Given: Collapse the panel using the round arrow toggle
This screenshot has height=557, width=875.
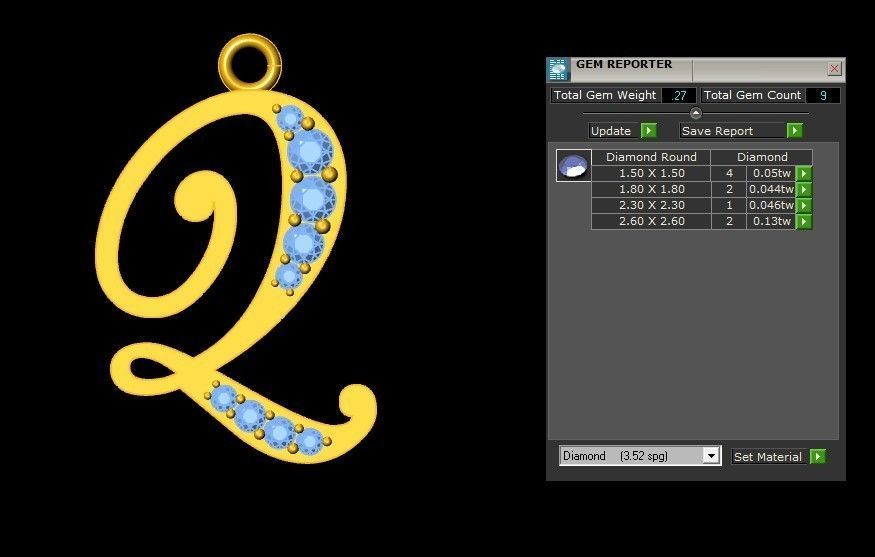Looking at the screenshot, I should [696, 113].
